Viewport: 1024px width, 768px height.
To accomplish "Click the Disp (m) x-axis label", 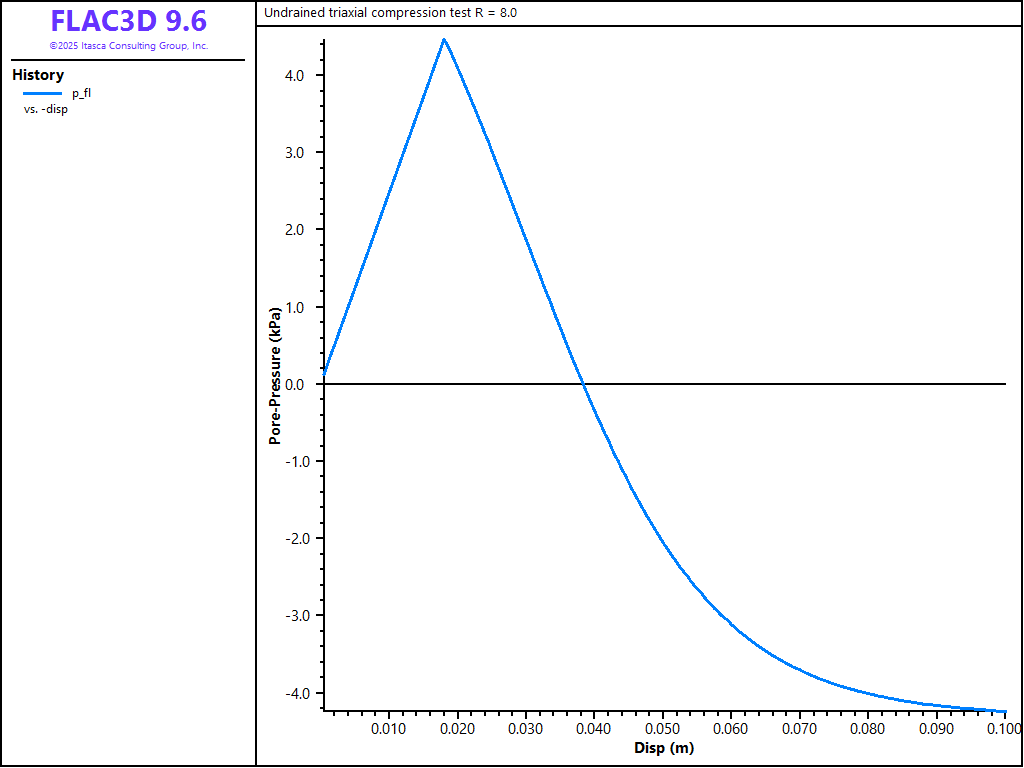I will (663, 748).
